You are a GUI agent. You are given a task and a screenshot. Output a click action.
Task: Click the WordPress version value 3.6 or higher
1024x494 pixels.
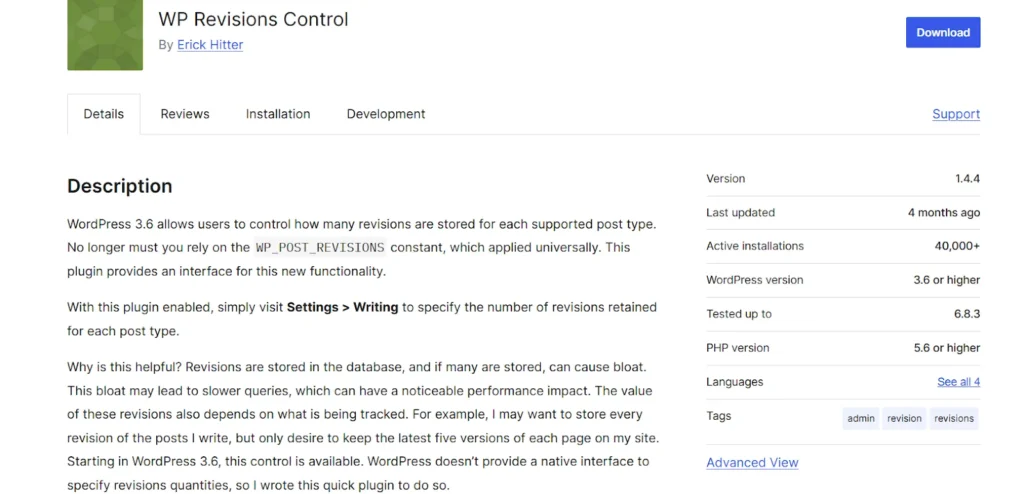pyautogui.click(x=946, y=280)
